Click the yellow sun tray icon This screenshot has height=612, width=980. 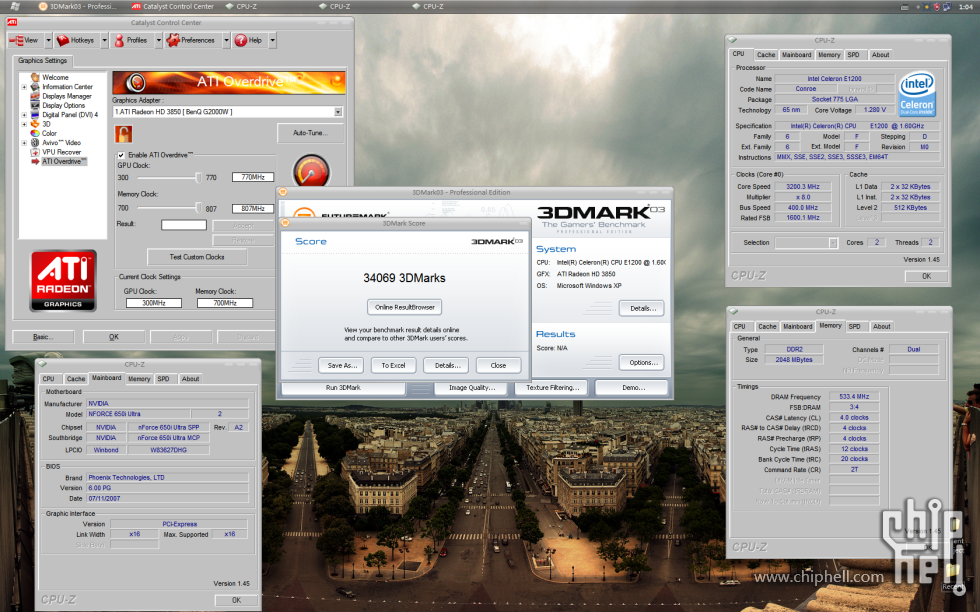(928, 7)
